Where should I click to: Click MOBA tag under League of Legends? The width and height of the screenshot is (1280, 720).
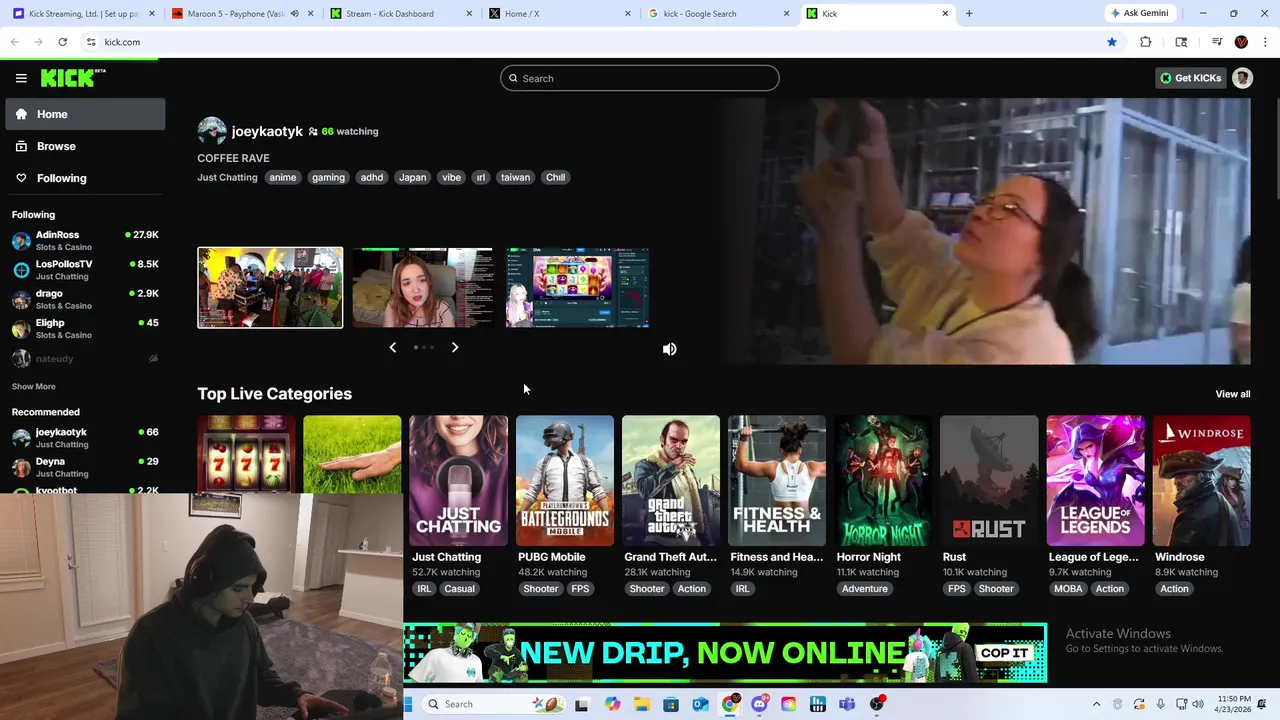pyautogui.click(x=1068, y=589)
